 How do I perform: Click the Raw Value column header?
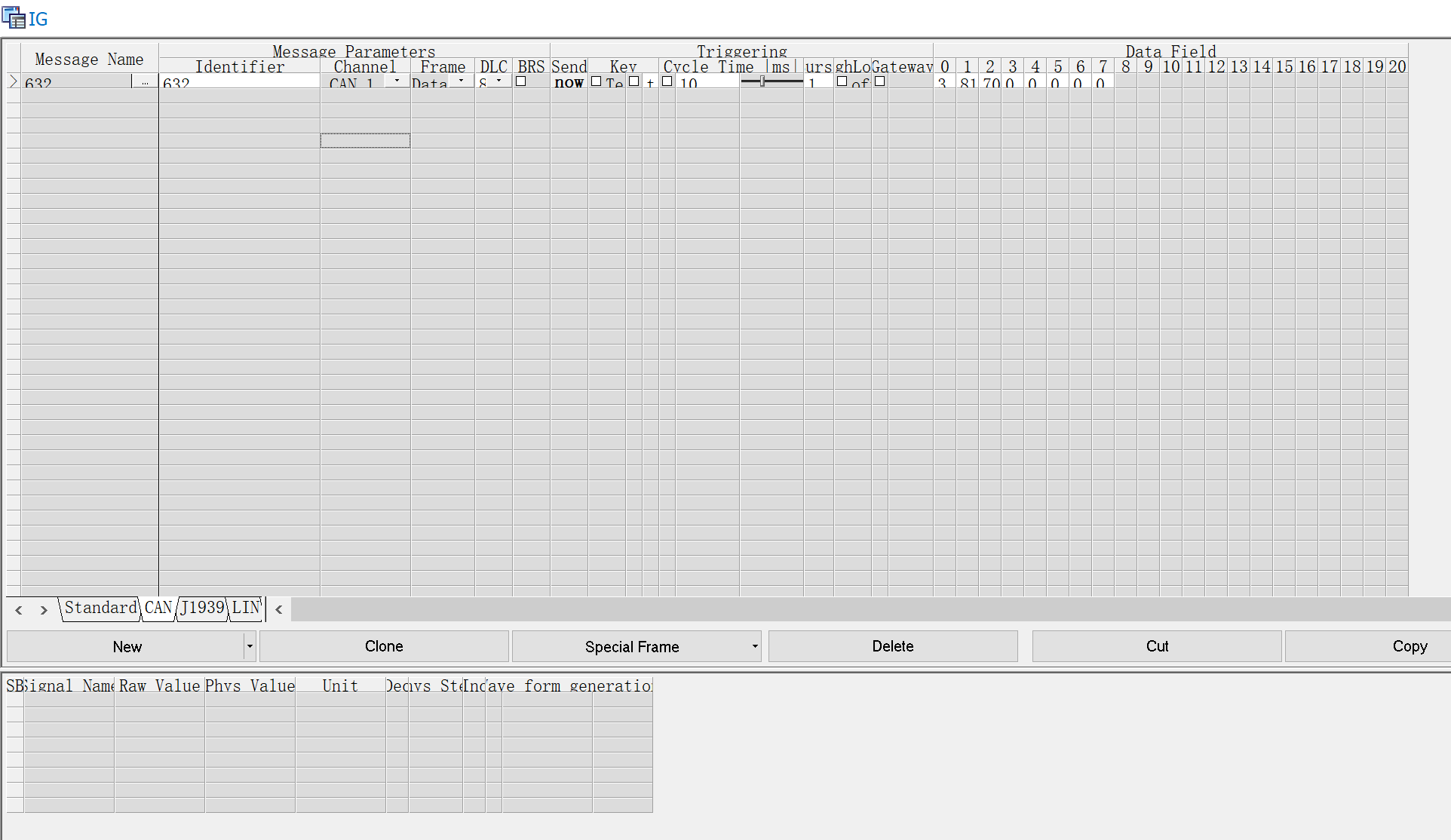(159, 685)
